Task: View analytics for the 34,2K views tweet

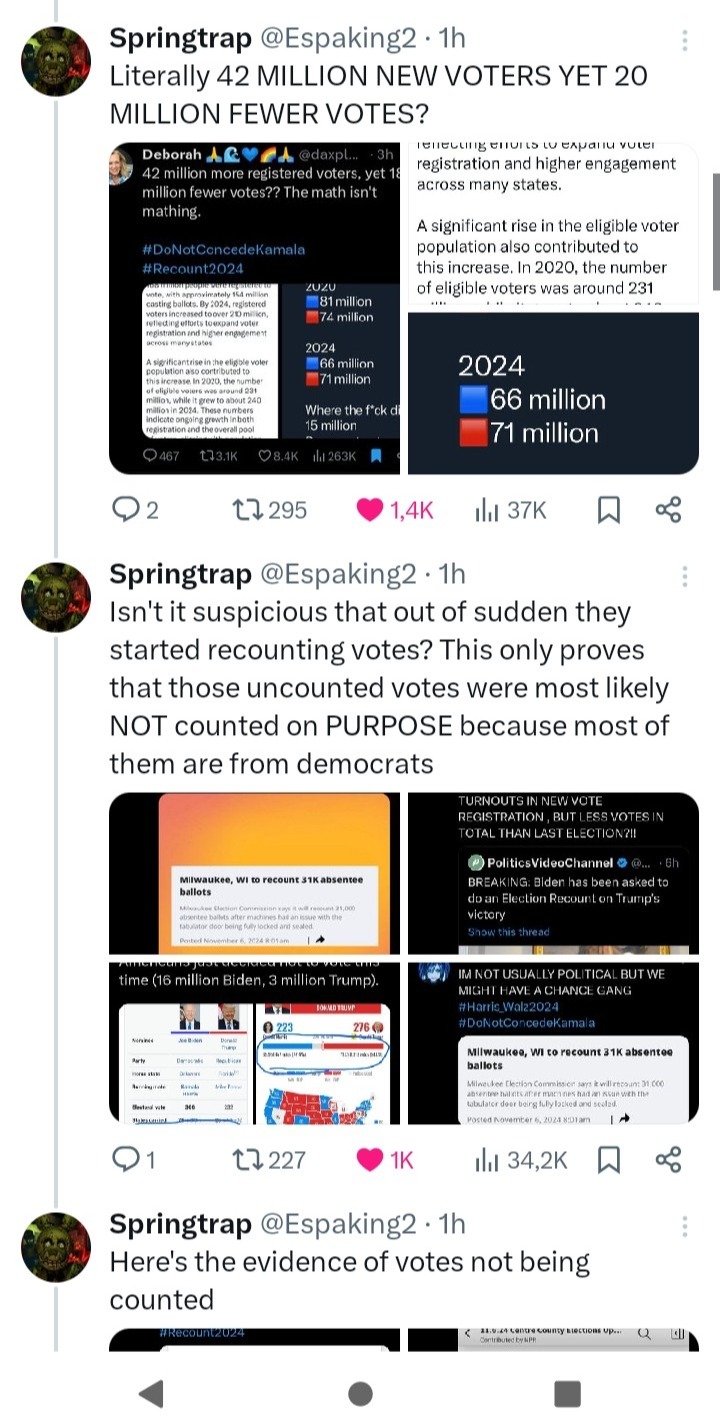Action: click(x=486, y=1160)
